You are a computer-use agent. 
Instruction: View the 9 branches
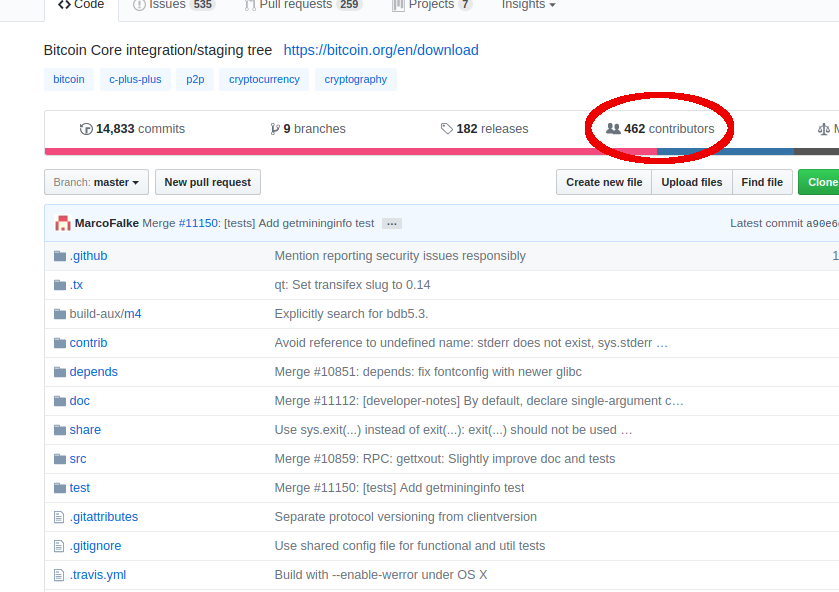point(308,129)
